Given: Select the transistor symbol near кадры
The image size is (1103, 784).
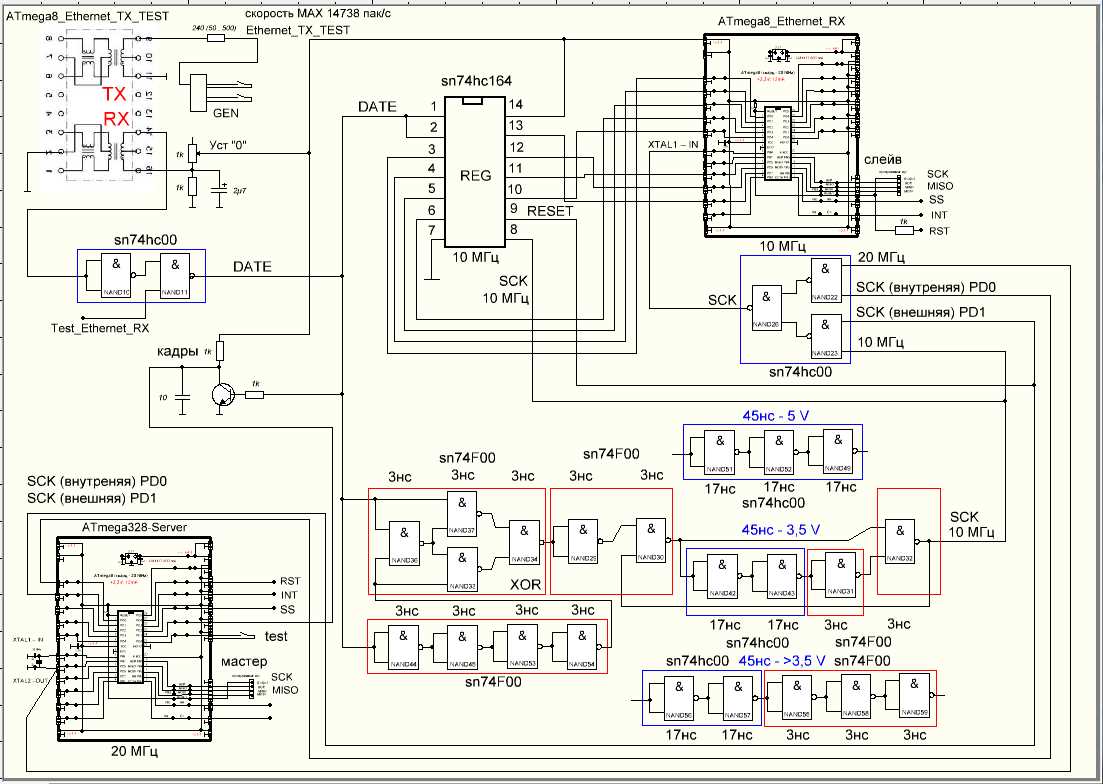Looking at the screenshot, I should click(x=223, y=394).
